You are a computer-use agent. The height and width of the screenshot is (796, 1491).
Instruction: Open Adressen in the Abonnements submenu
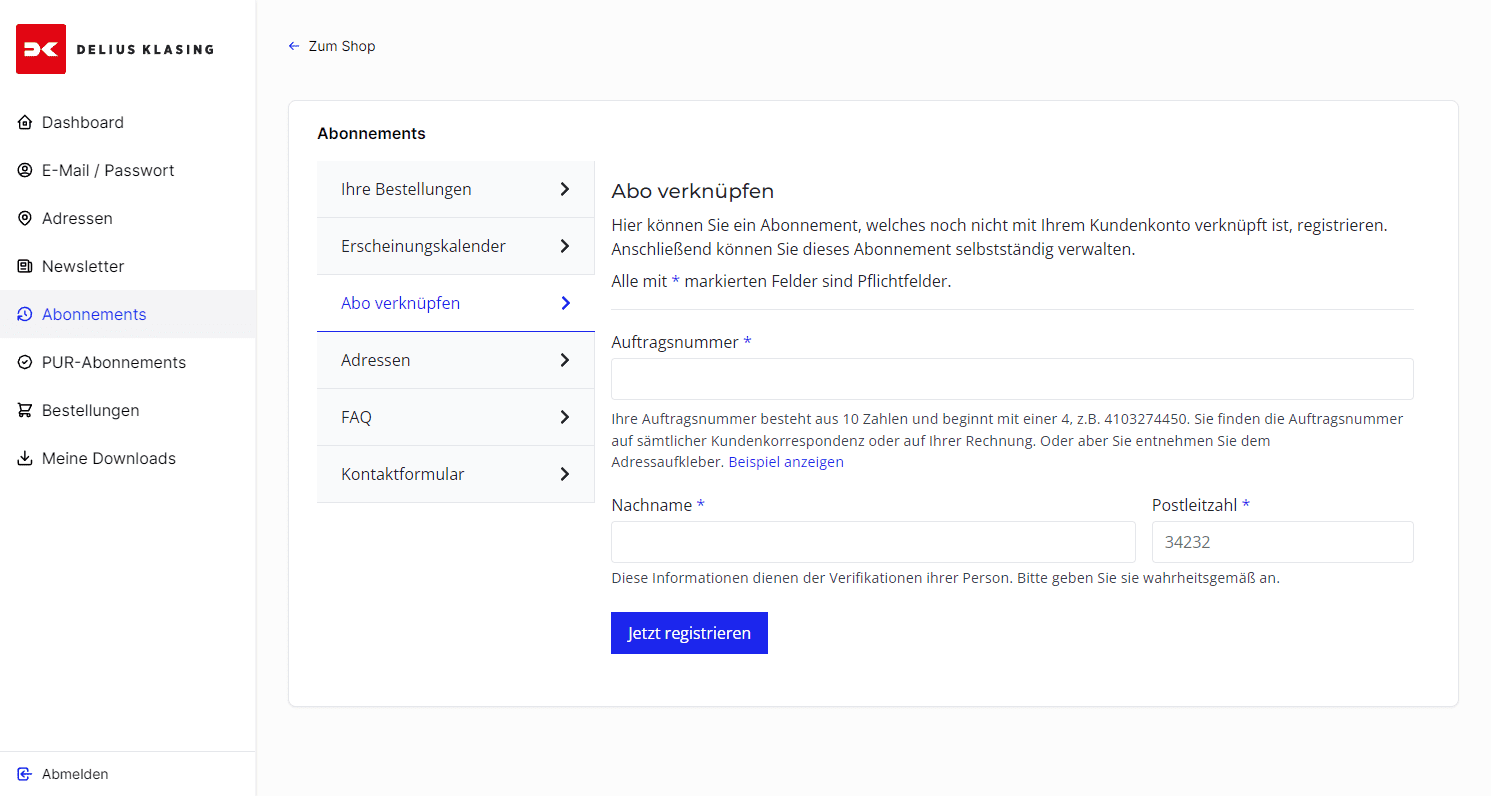click(x=376, y=360)
